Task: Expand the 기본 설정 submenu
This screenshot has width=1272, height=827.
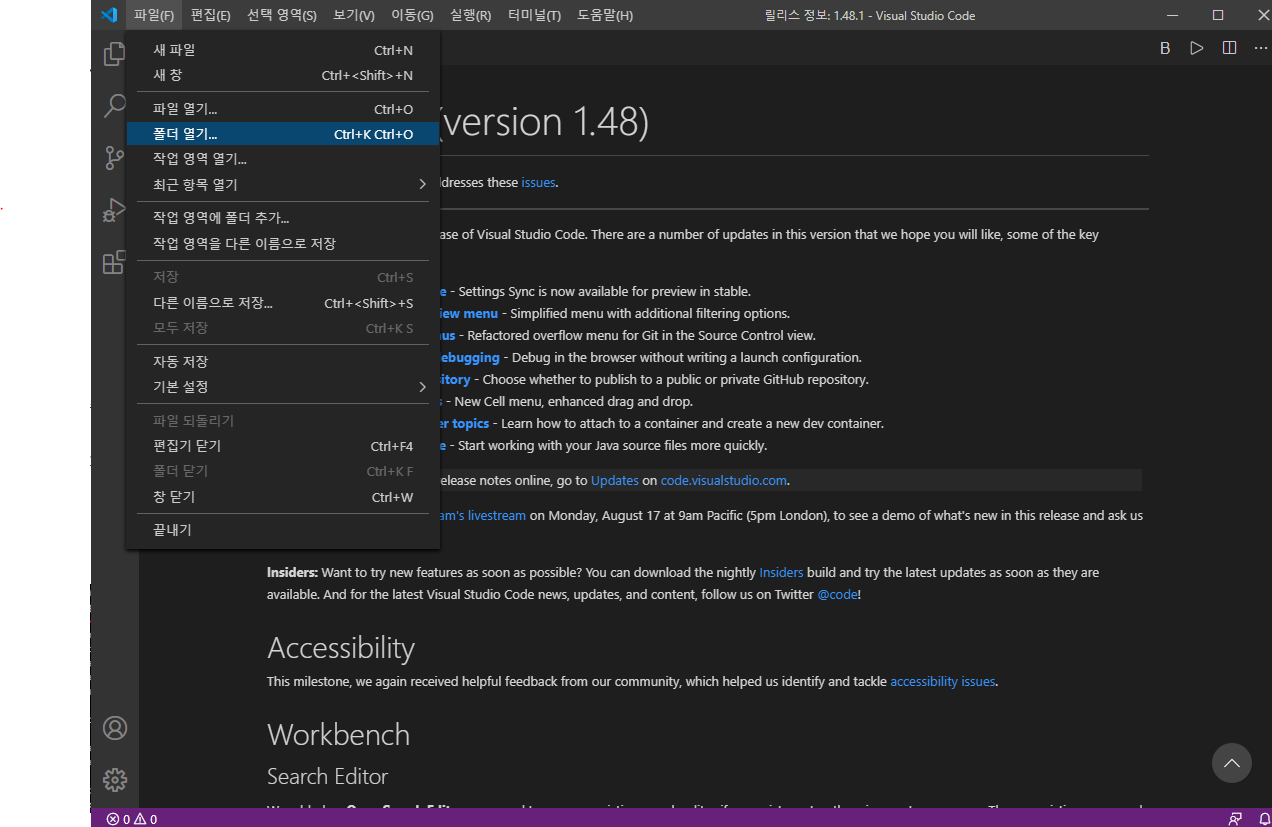Action: coord(283,386)
